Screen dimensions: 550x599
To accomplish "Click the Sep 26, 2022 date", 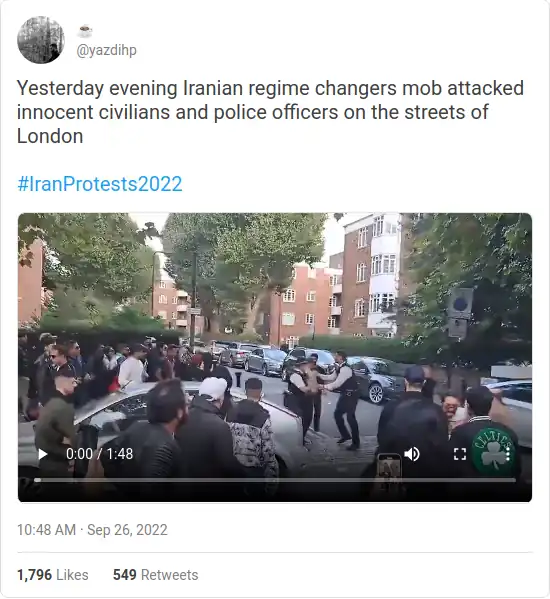I will (x=127, y=530).
